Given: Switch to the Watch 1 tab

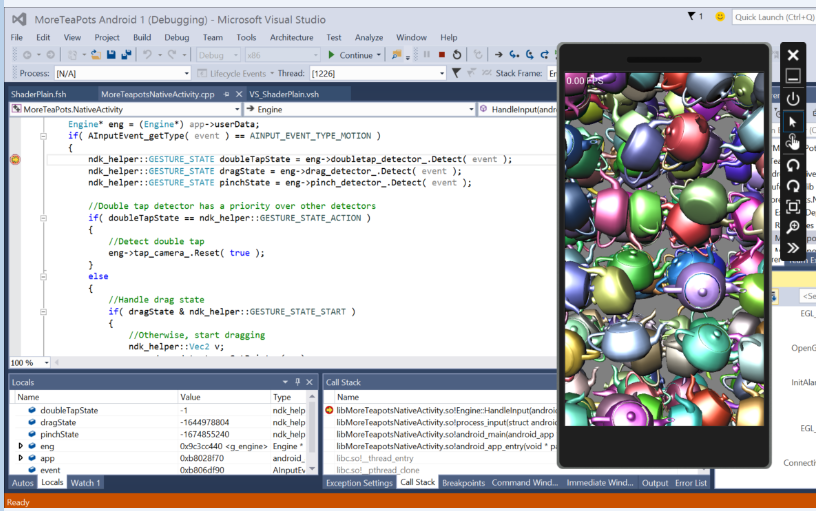Looking at the screenshot, I should [85, 483].
